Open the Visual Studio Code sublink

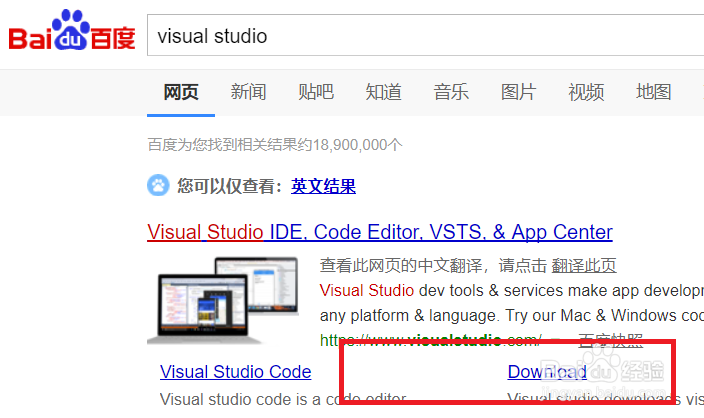(235, 372)
